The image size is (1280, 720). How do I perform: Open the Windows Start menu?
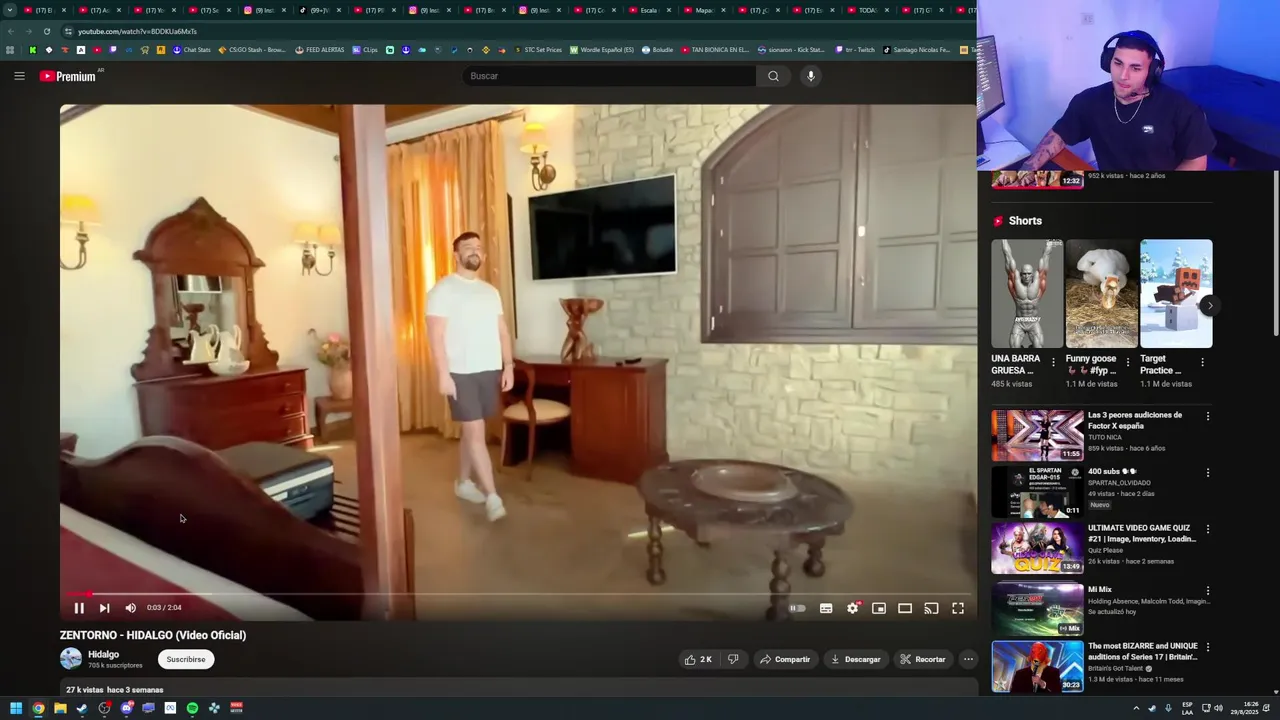pyautogui.click(x=16, y=708)
